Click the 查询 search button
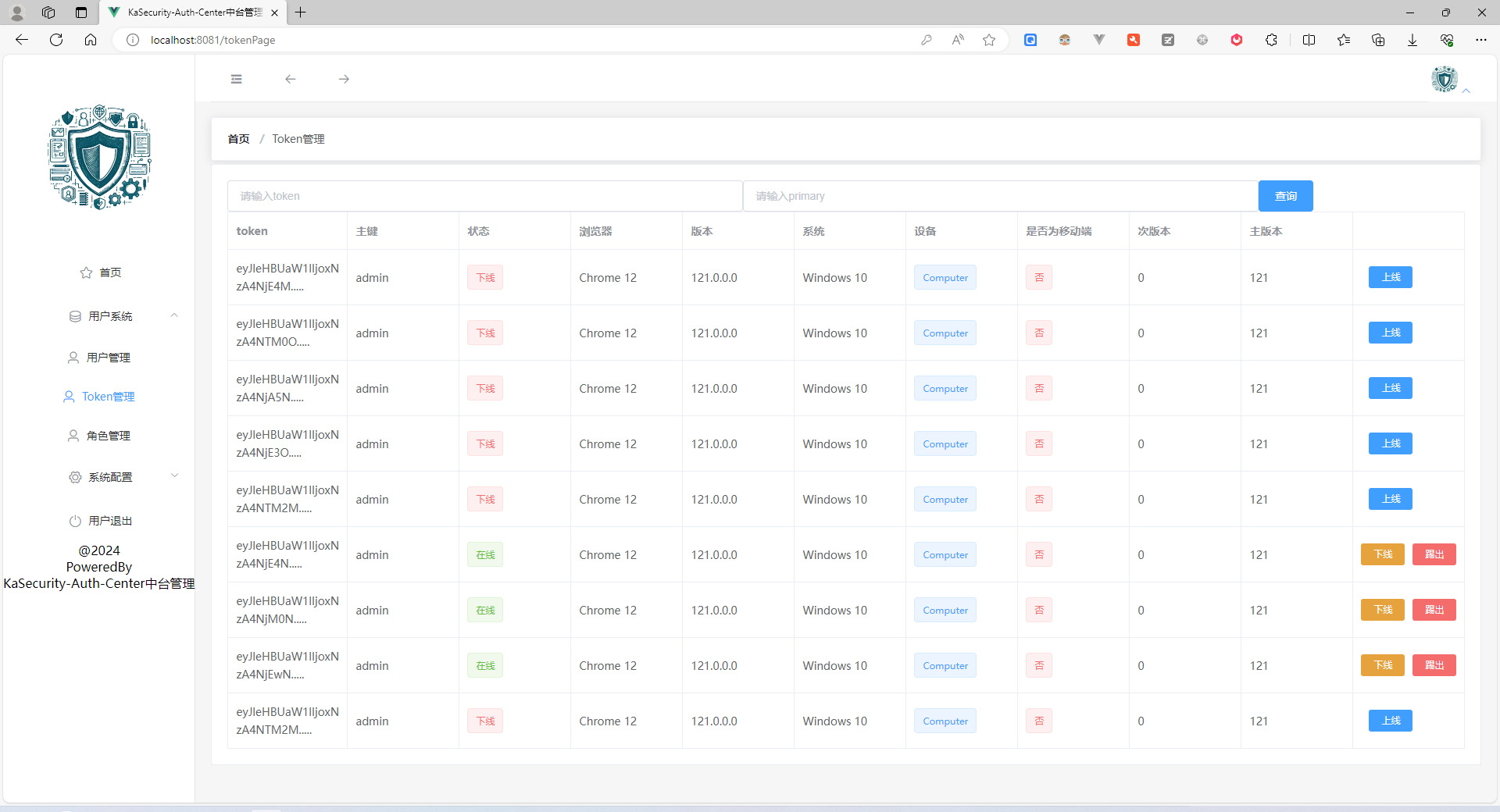The image size is (1500, 812). click(x=1286, y=196)
